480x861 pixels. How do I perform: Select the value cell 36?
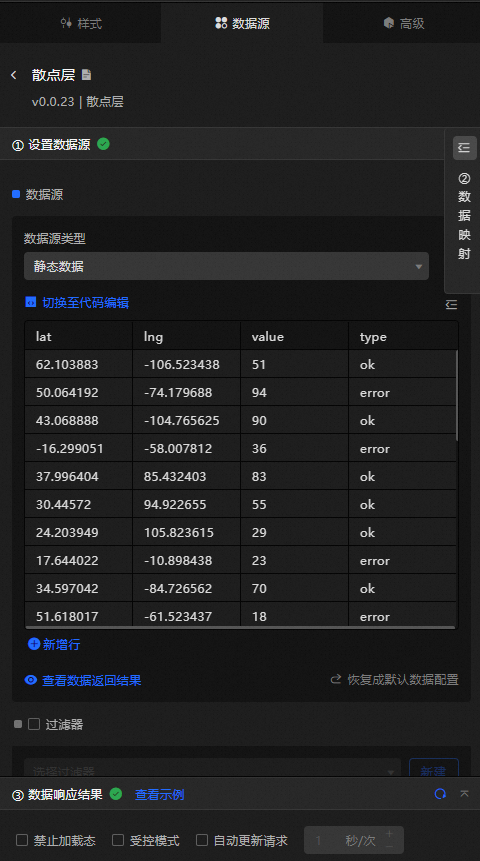294,448
